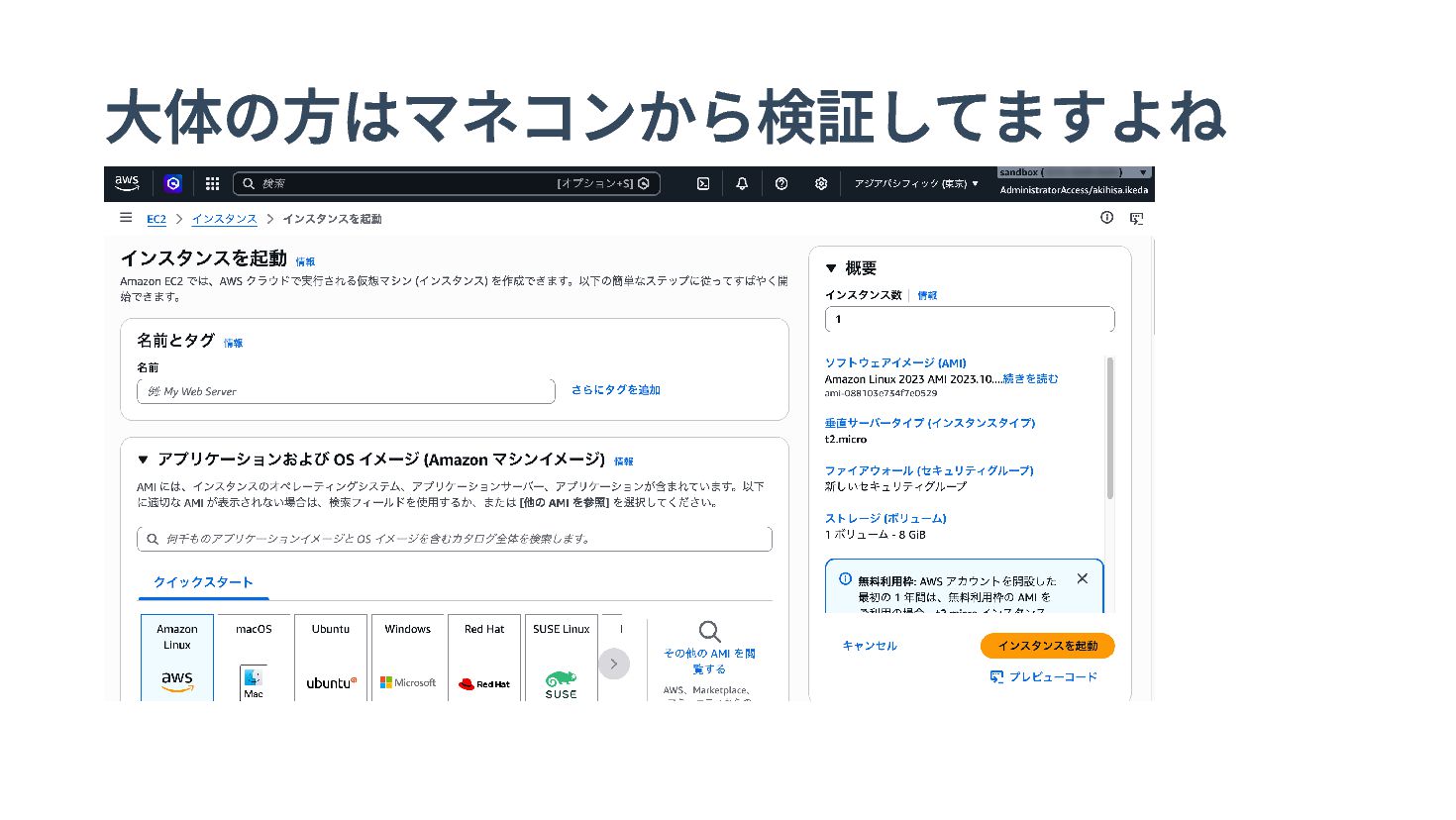Click the summary panel vertical scrollbar
This screenshot has height=820, width=1456.
(x=1110, y=428)
